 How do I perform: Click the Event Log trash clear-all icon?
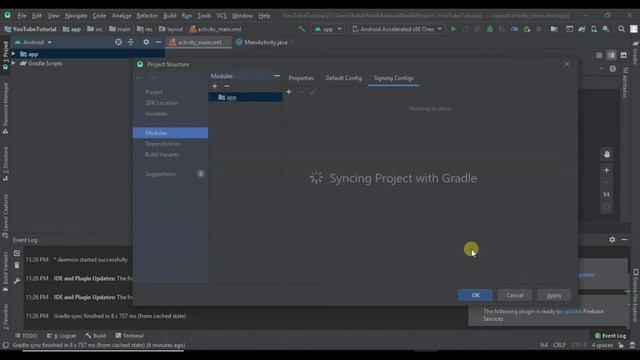click(x=17, y=266)
